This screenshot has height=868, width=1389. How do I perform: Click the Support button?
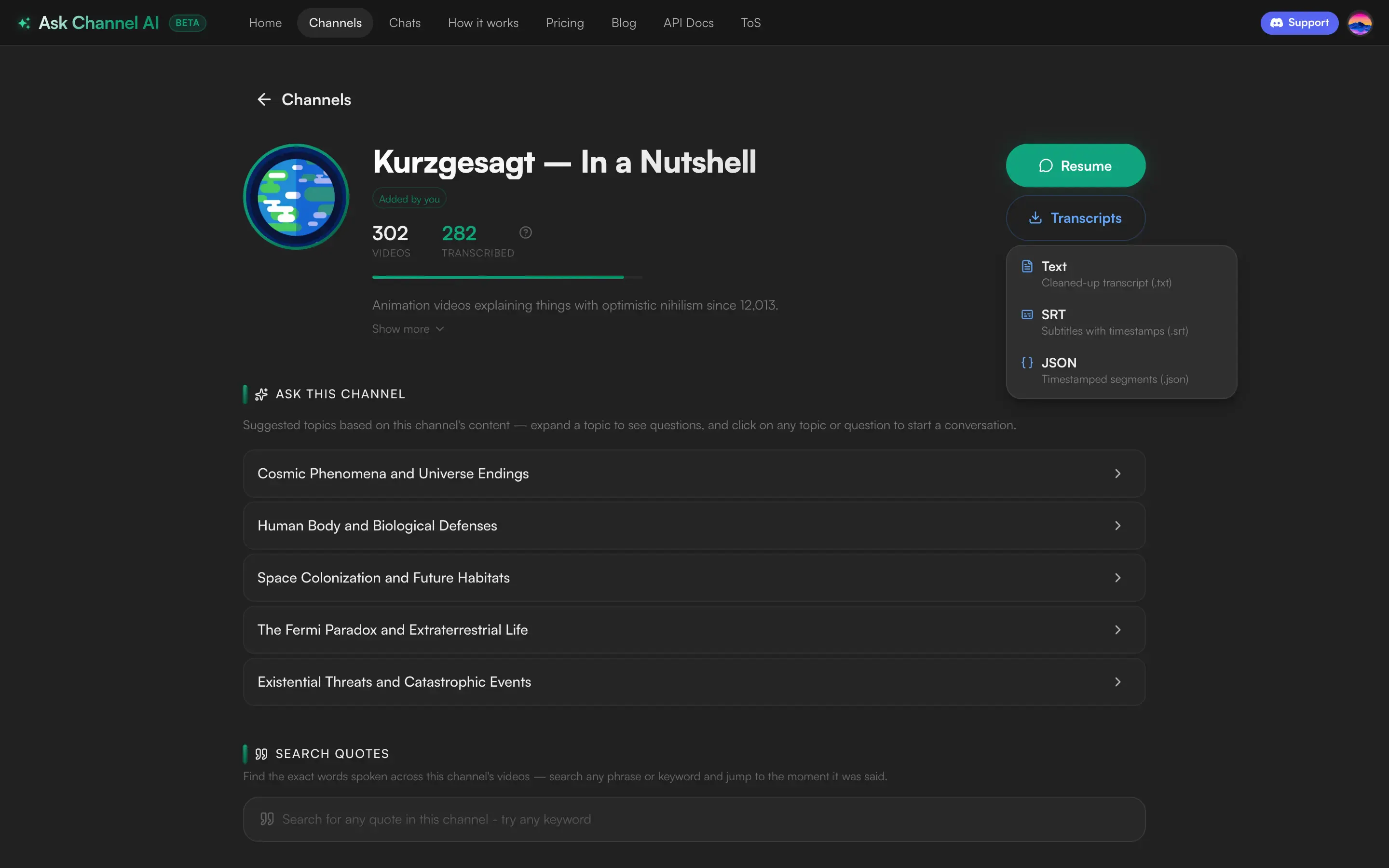coord(1299,23)
